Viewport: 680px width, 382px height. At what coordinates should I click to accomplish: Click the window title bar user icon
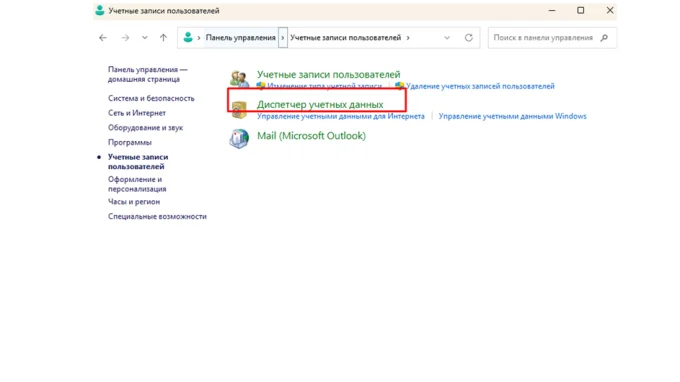(x=100, y=10)
